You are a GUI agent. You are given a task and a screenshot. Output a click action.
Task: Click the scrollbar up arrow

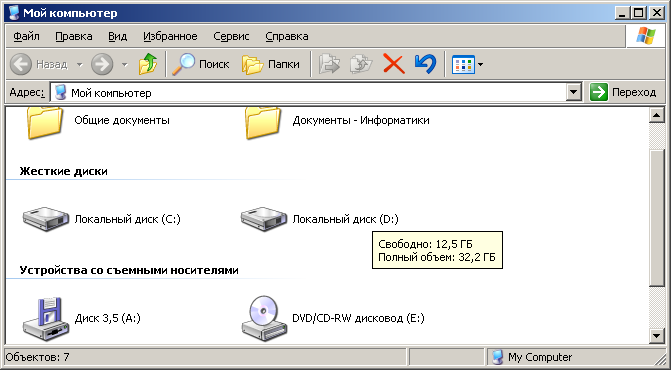pos(656,115)
